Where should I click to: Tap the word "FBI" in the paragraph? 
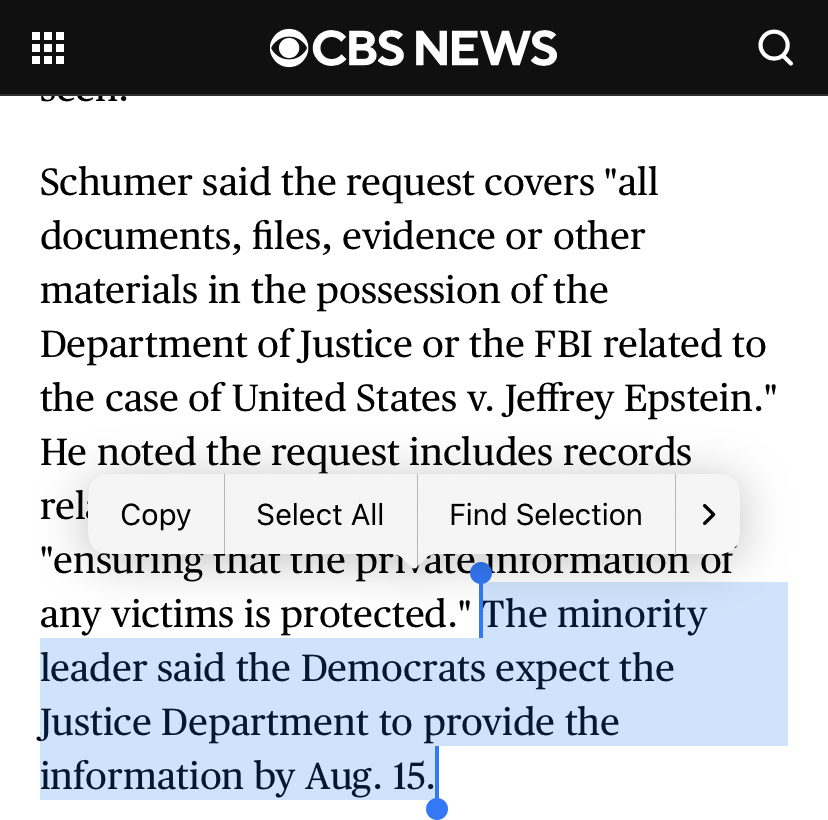(x=563, y=344)
